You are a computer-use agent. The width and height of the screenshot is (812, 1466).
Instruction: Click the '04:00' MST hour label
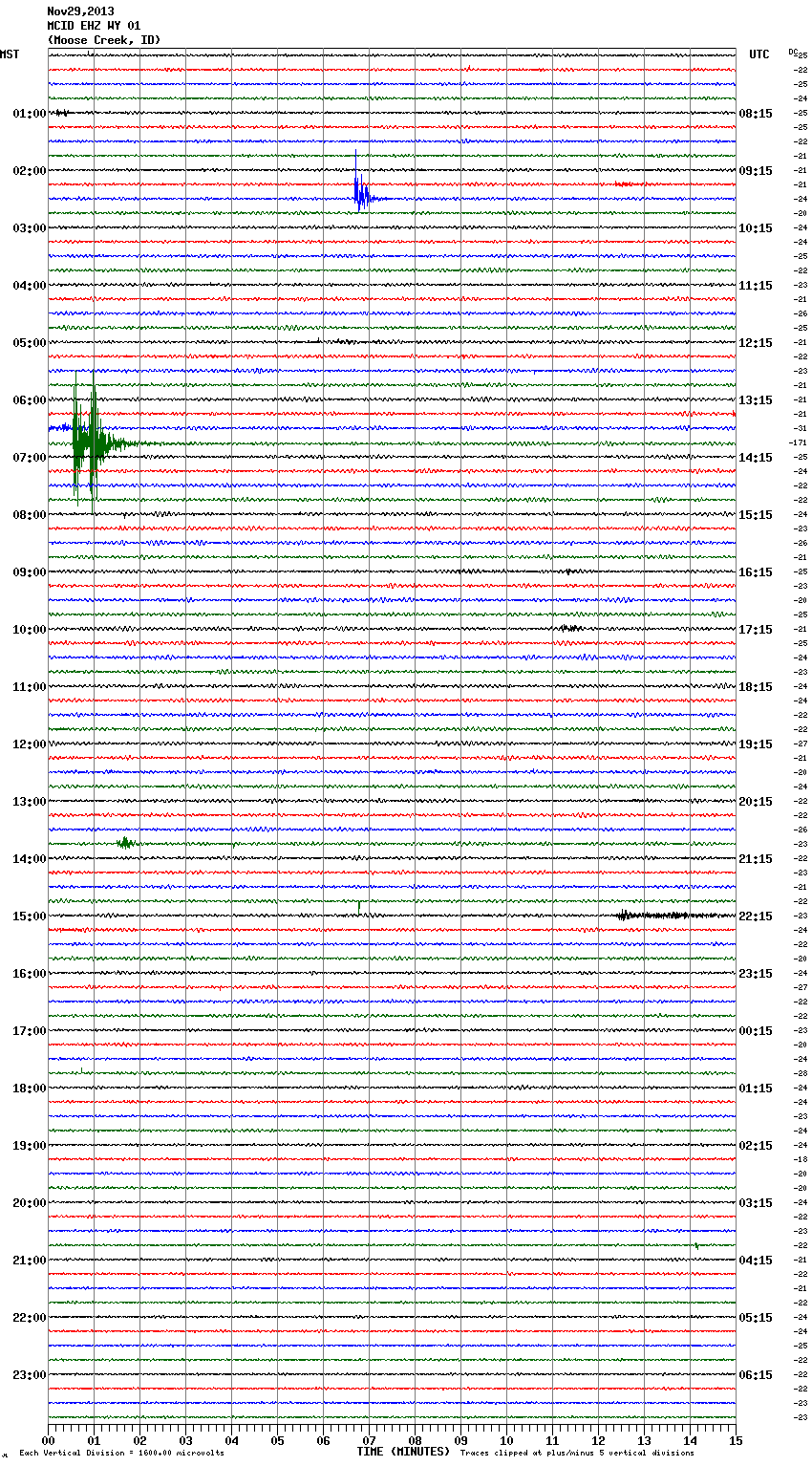pyautogui.click(x=30, y=286)
